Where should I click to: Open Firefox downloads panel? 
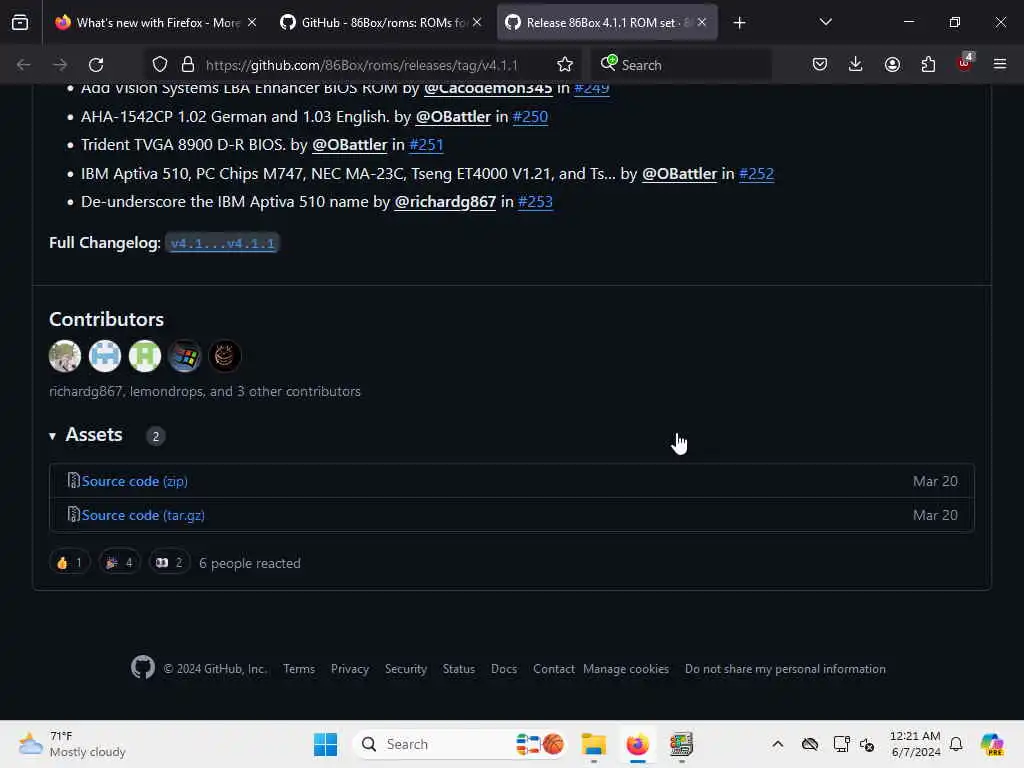coord(856,65)
